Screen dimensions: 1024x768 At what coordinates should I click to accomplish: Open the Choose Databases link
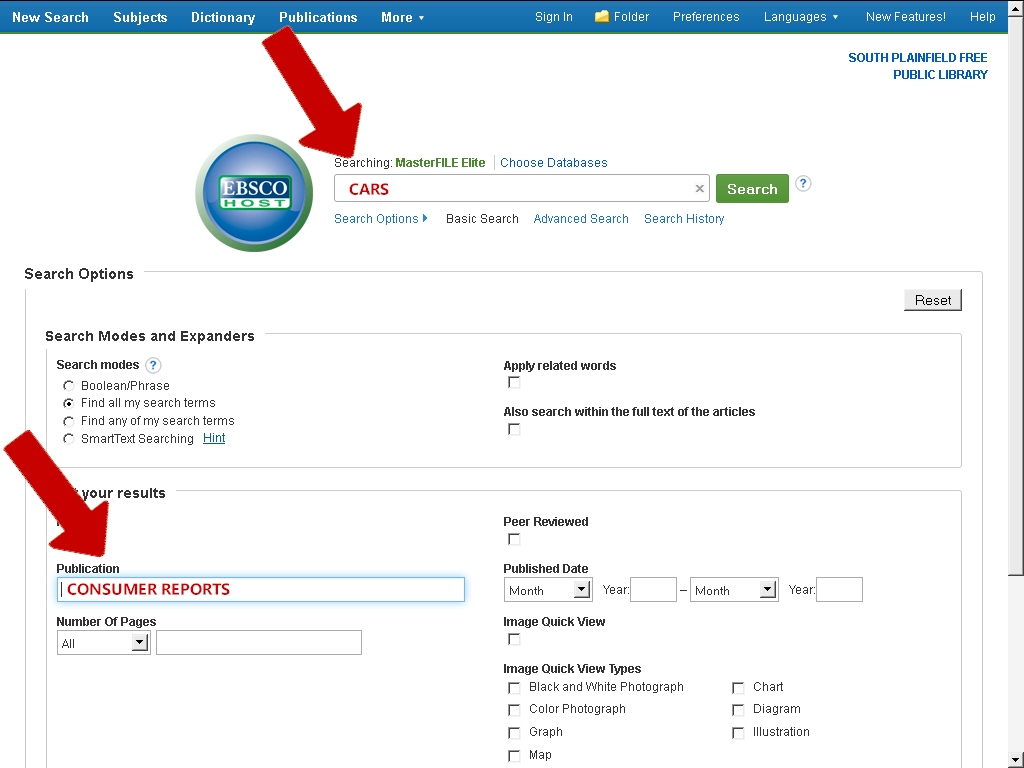[554, 163]
